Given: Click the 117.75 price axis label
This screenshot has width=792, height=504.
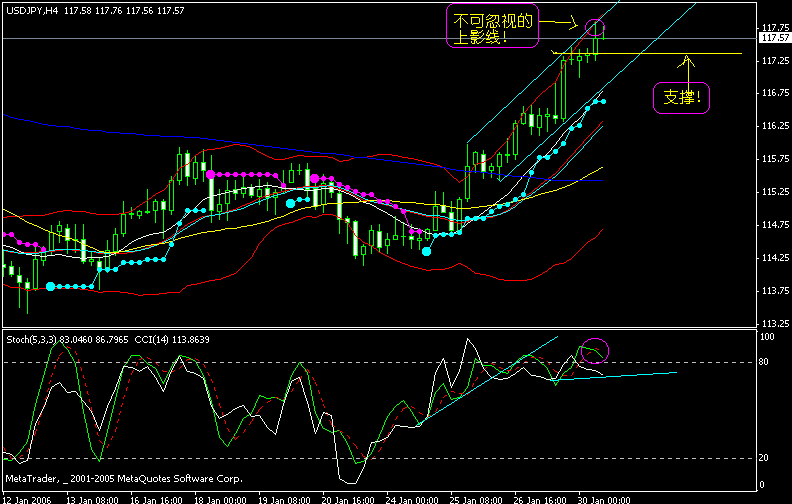Looking at the screenshot, I should [x=775, y=28].
